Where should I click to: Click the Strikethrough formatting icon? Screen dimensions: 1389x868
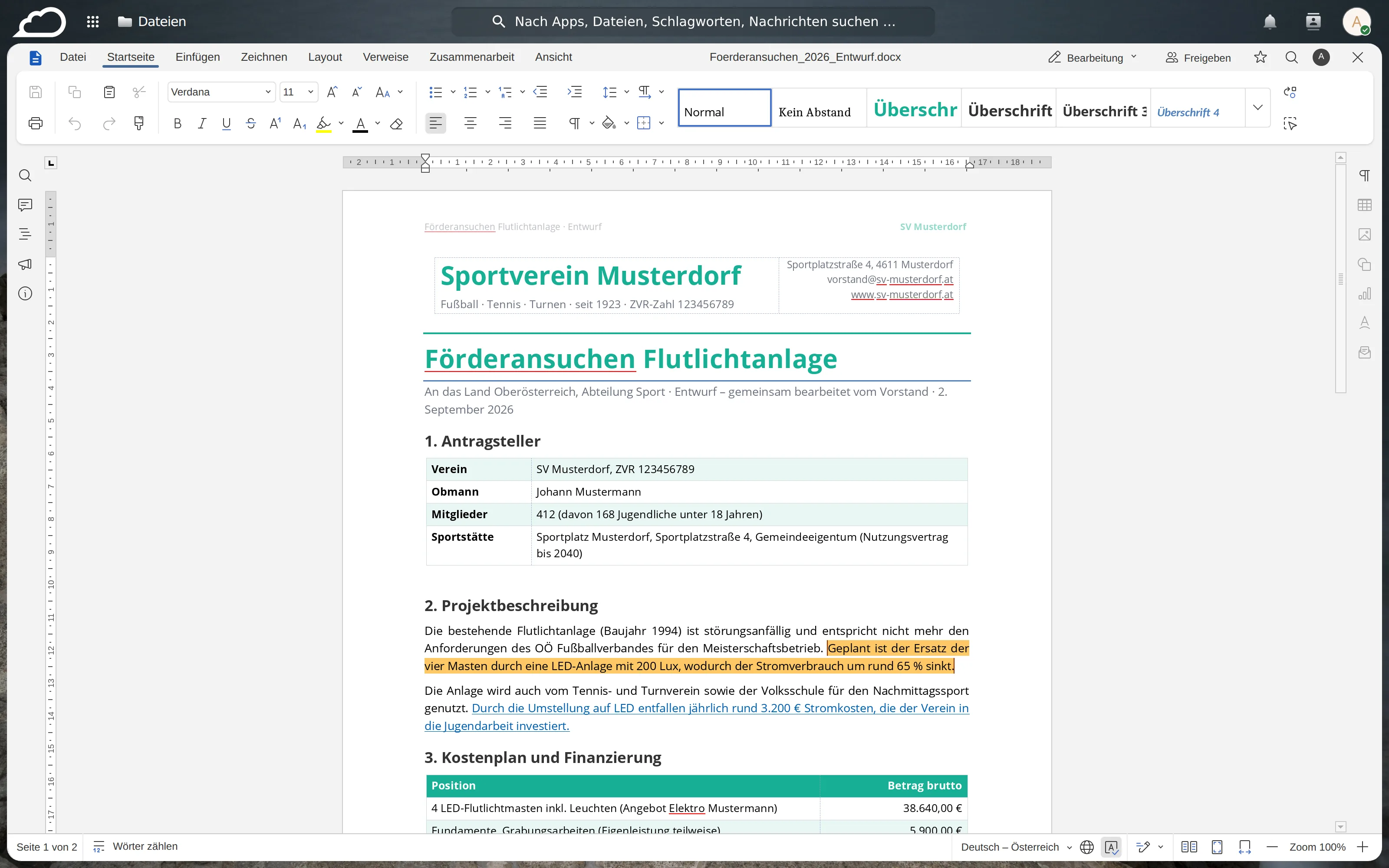click(x=251, y=123)
